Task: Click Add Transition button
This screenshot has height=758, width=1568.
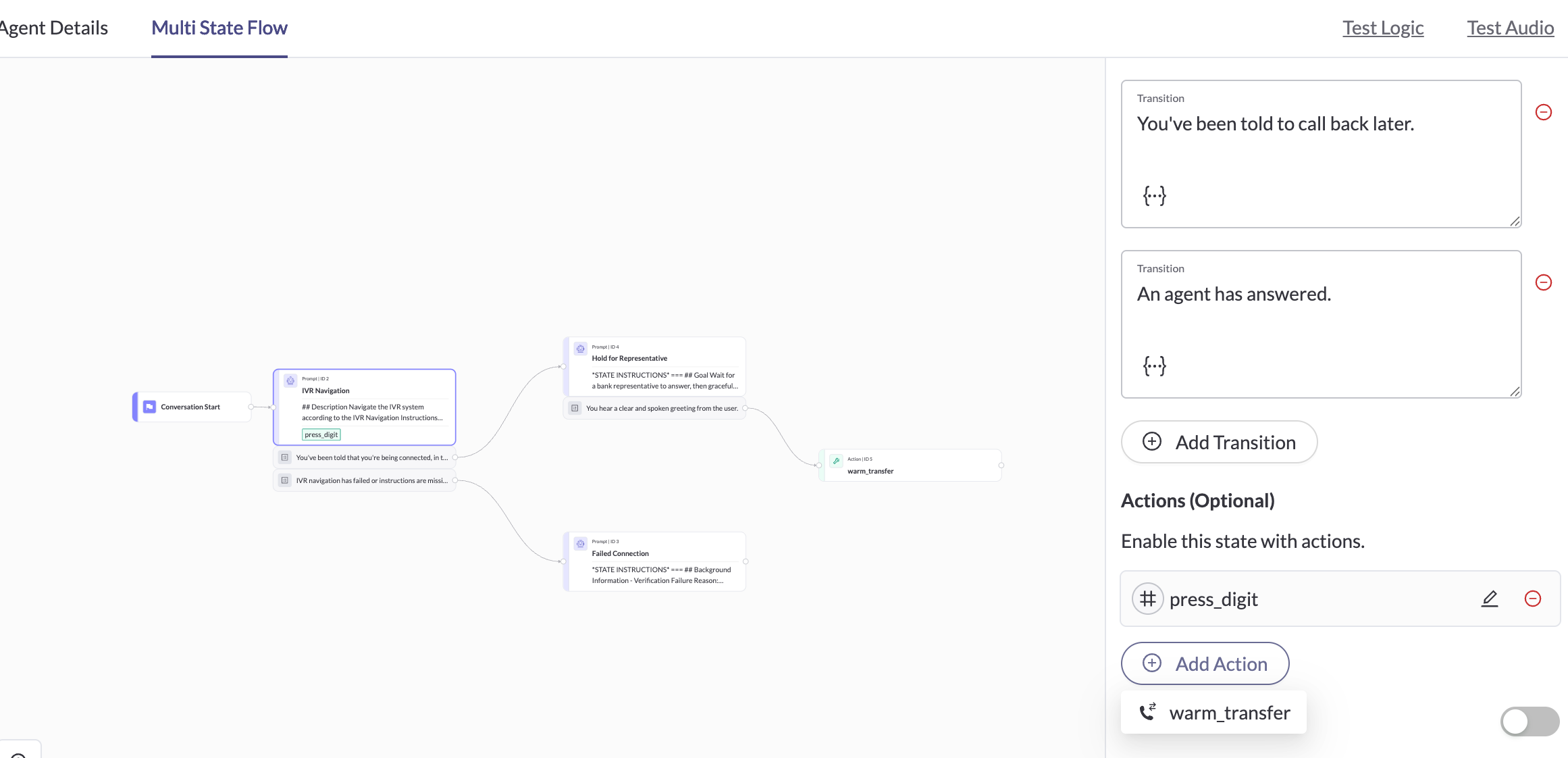Action: tap(1219, 442)
